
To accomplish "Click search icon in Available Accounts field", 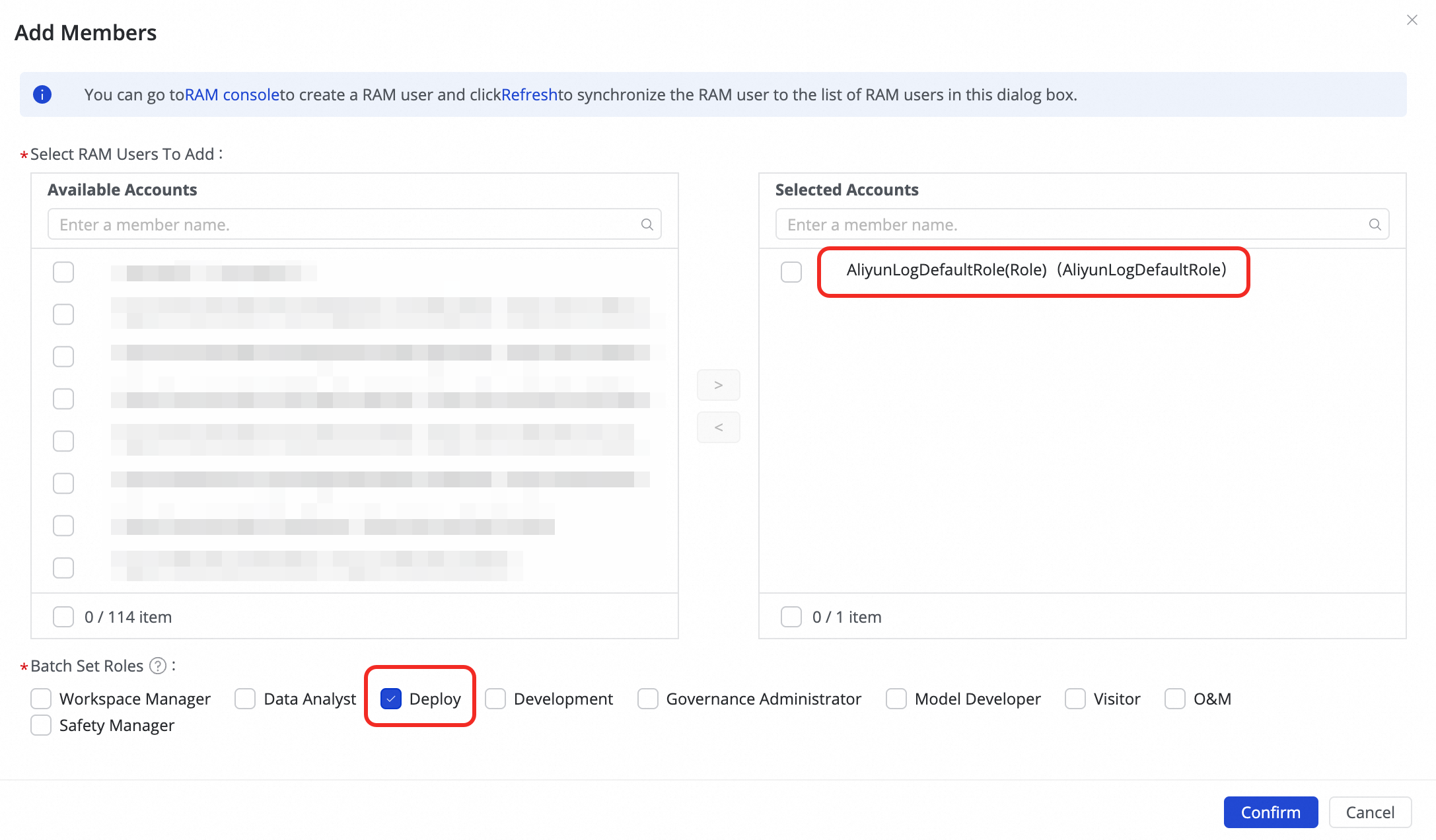I will [x=647, y=225].
